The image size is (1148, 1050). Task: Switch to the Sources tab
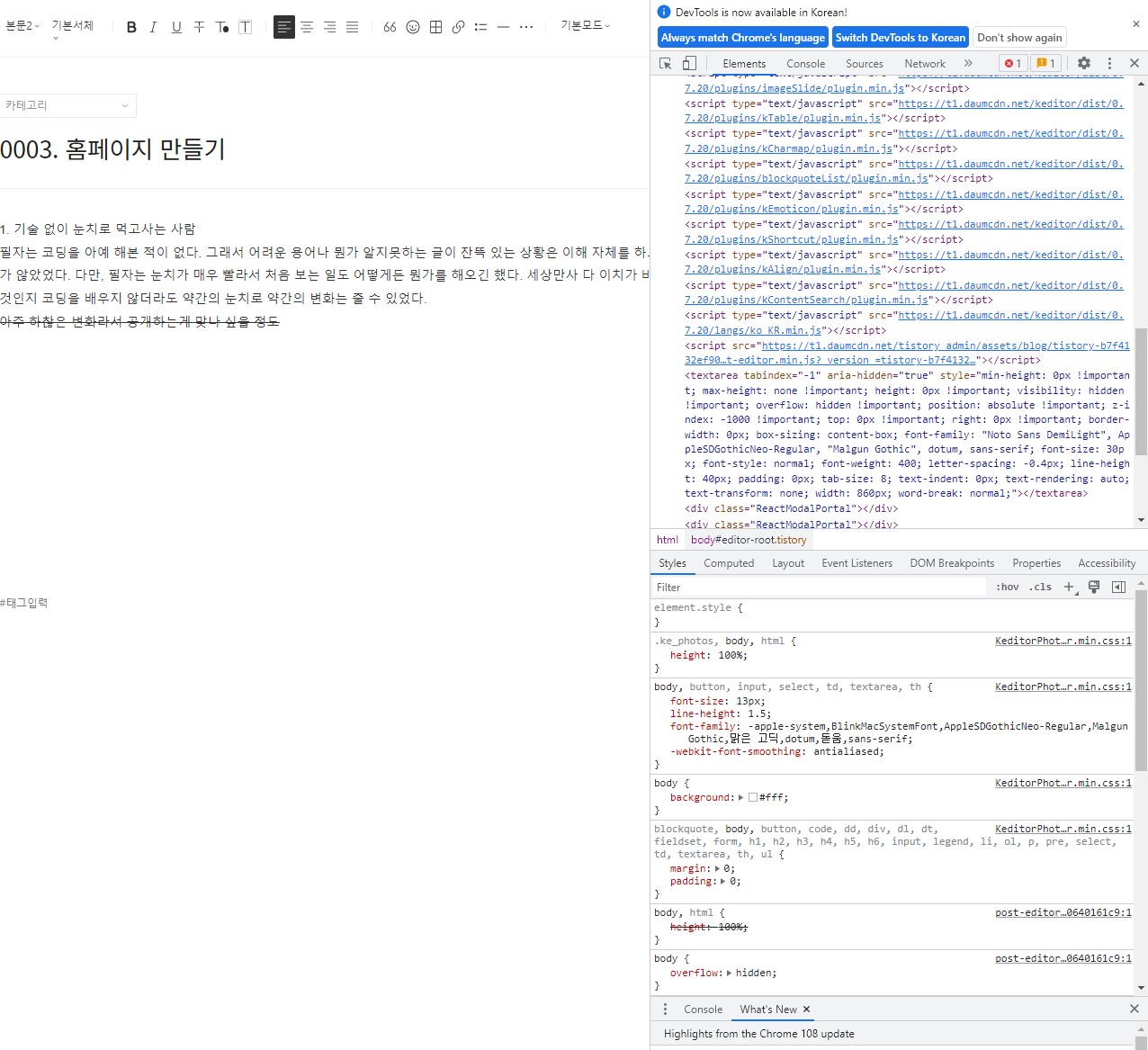click(x=865, y=63)
